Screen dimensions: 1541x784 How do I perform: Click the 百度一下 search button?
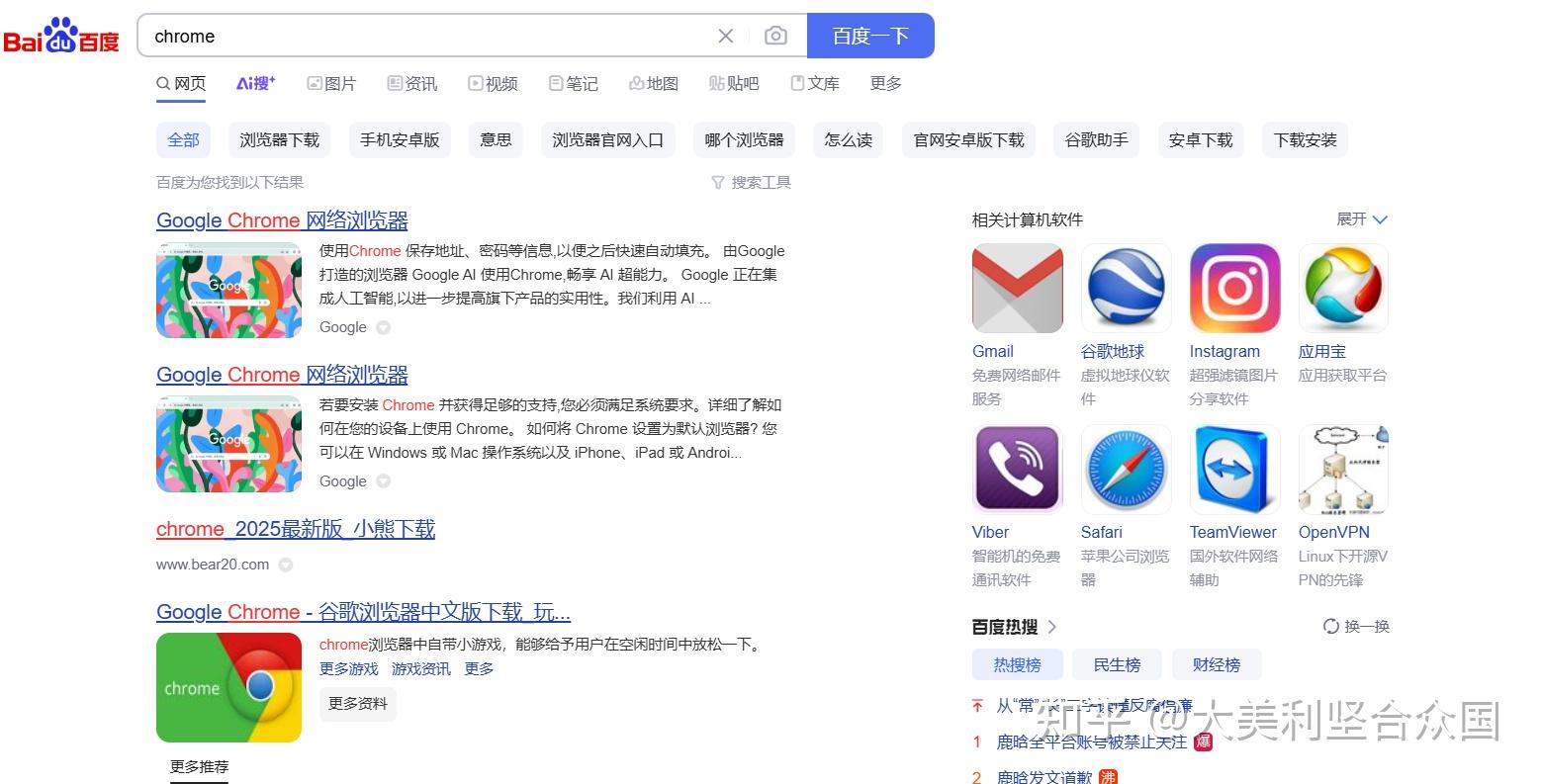click(870, 36)
